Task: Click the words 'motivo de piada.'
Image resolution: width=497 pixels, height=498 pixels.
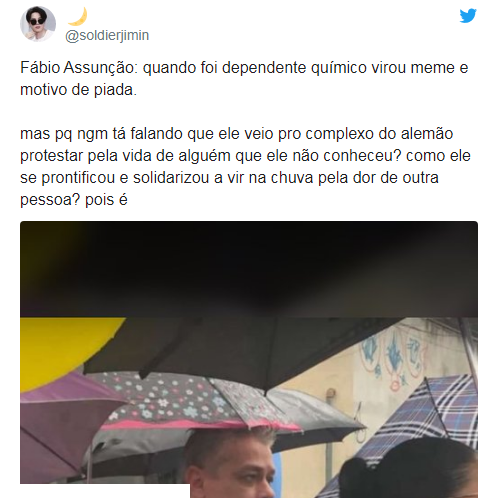Action: [78, 90]
